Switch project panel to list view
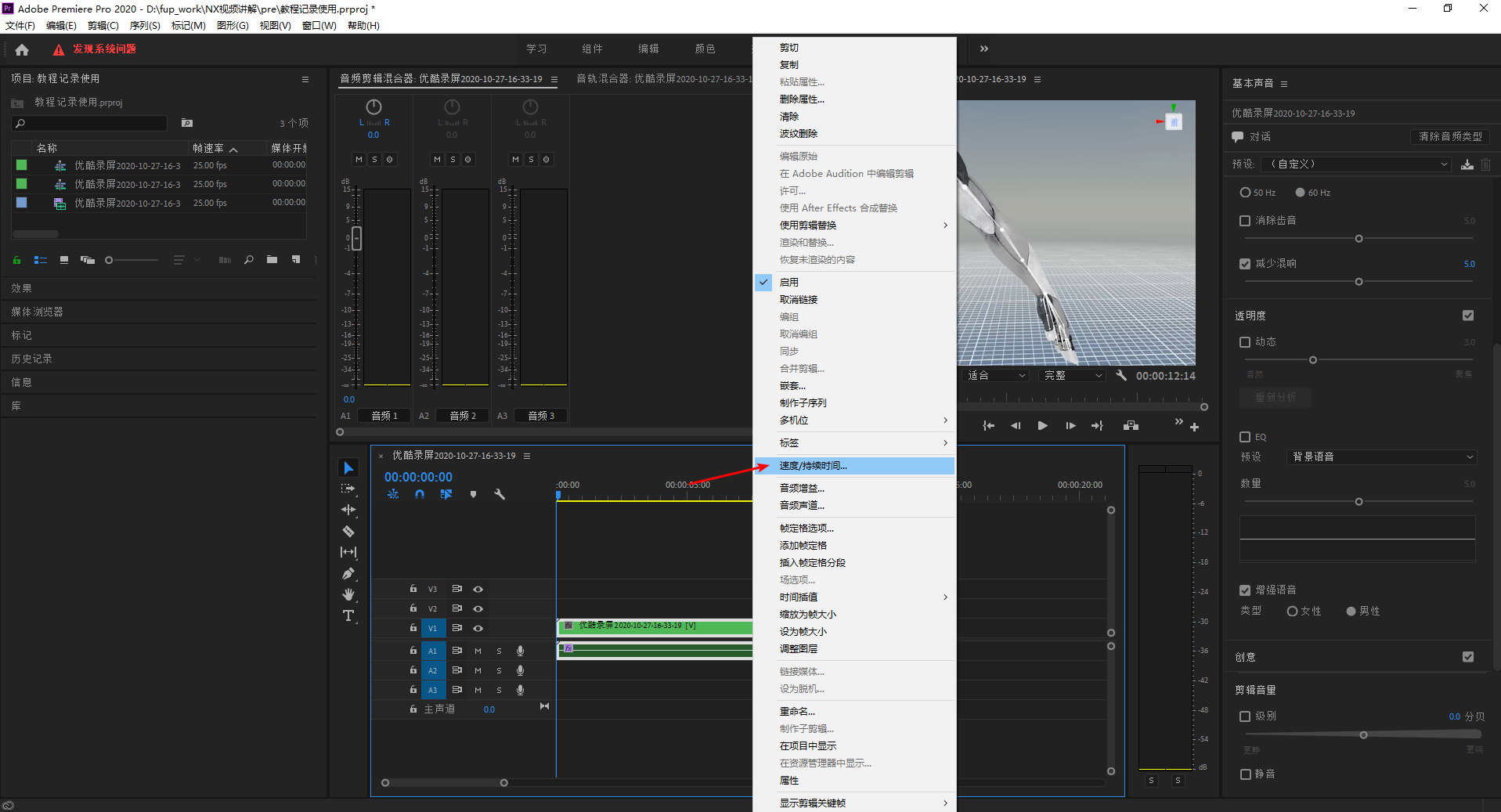Viewport: 1501px width, 812px height. coord(41,260)
